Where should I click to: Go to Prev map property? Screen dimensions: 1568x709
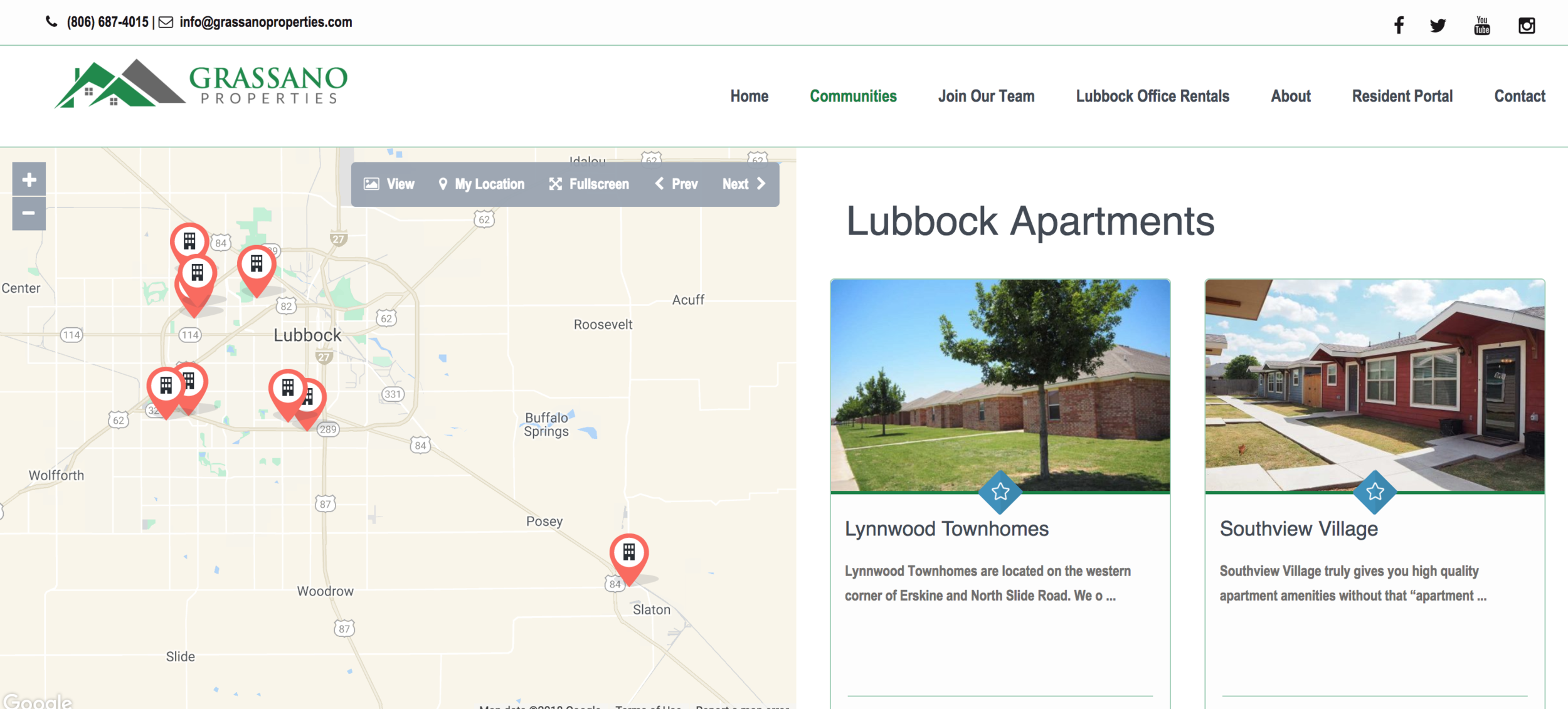point(676,184)
